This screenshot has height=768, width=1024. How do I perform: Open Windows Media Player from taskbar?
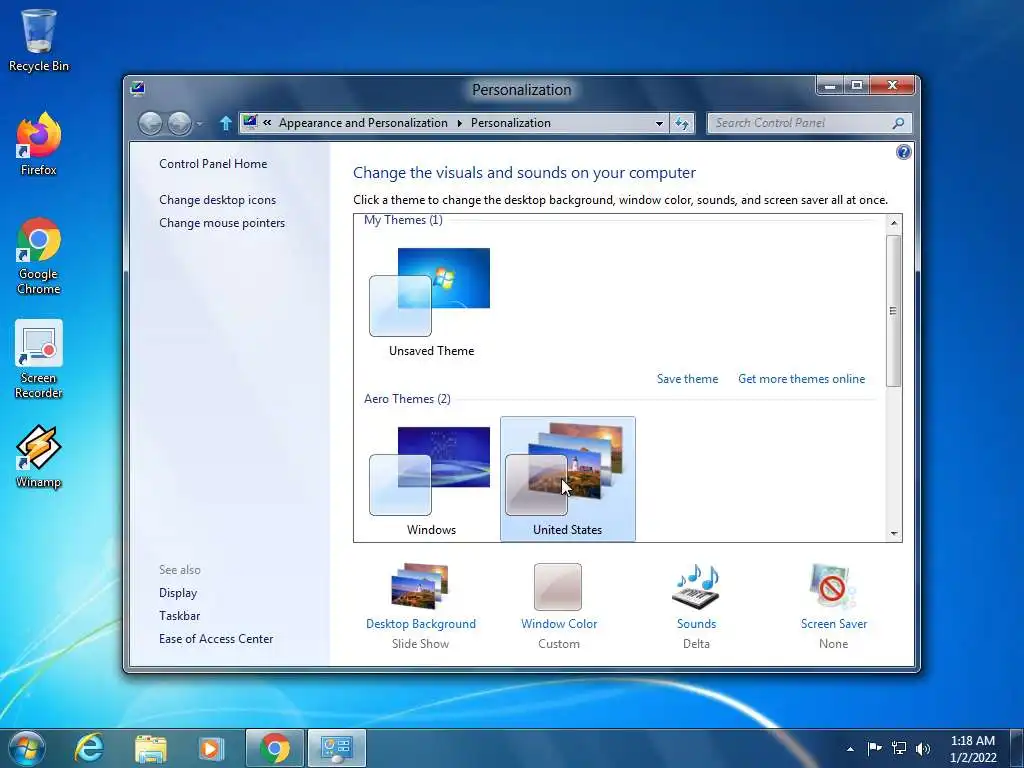(x=211, y=748)
